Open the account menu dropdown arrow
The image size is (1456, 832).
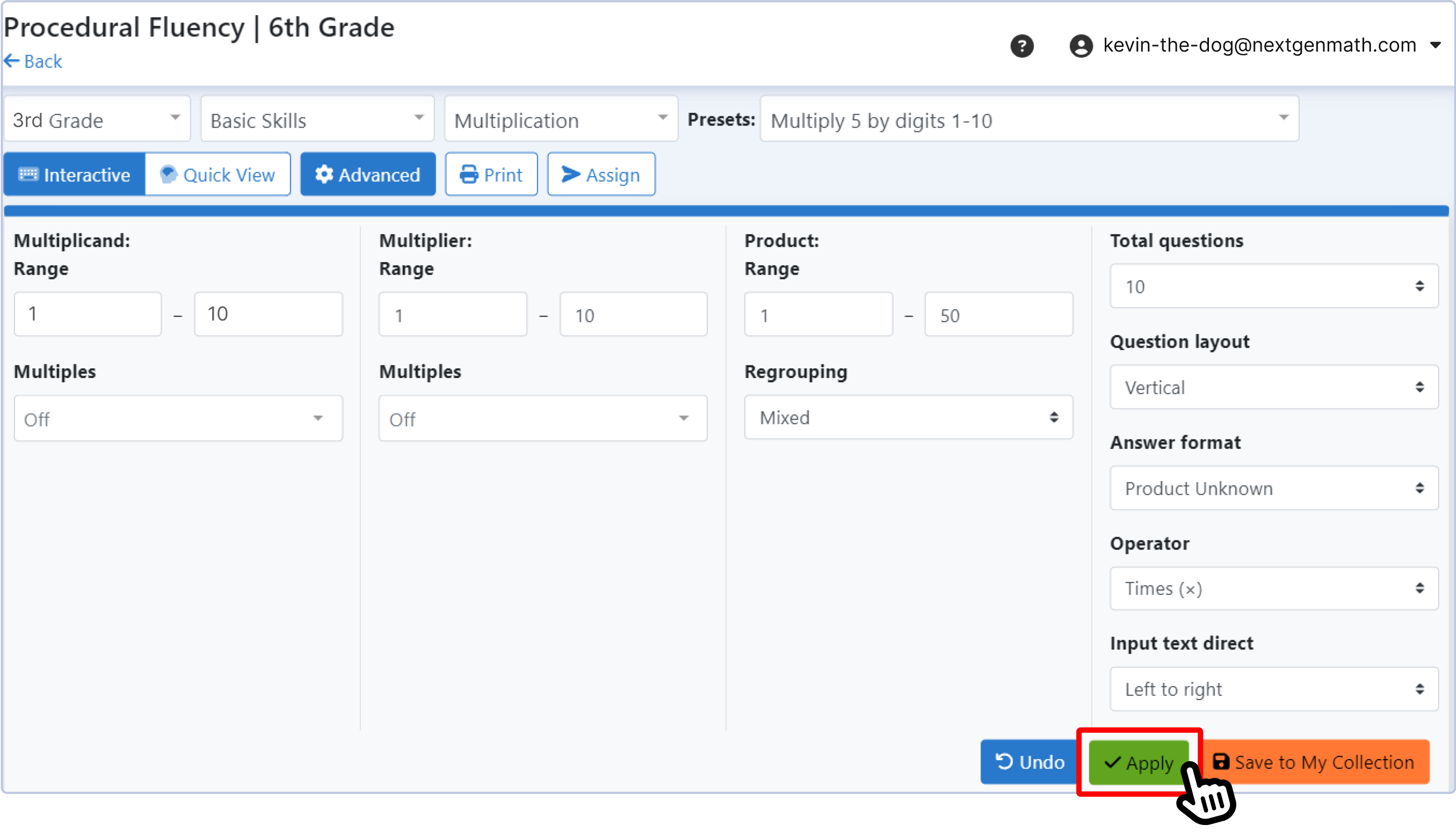1436,45
